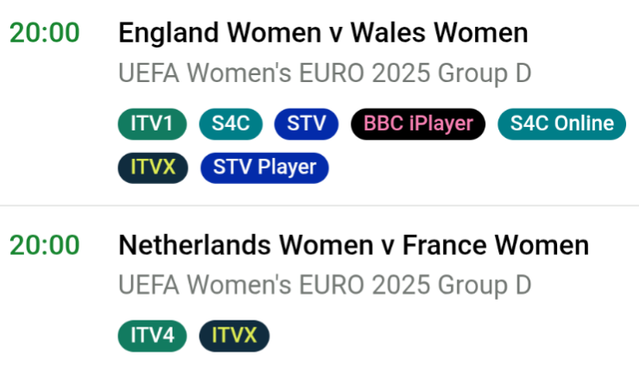Screen dimensions: 639x368
Task: Select the S4C Online badge
Action: (562, 124)
